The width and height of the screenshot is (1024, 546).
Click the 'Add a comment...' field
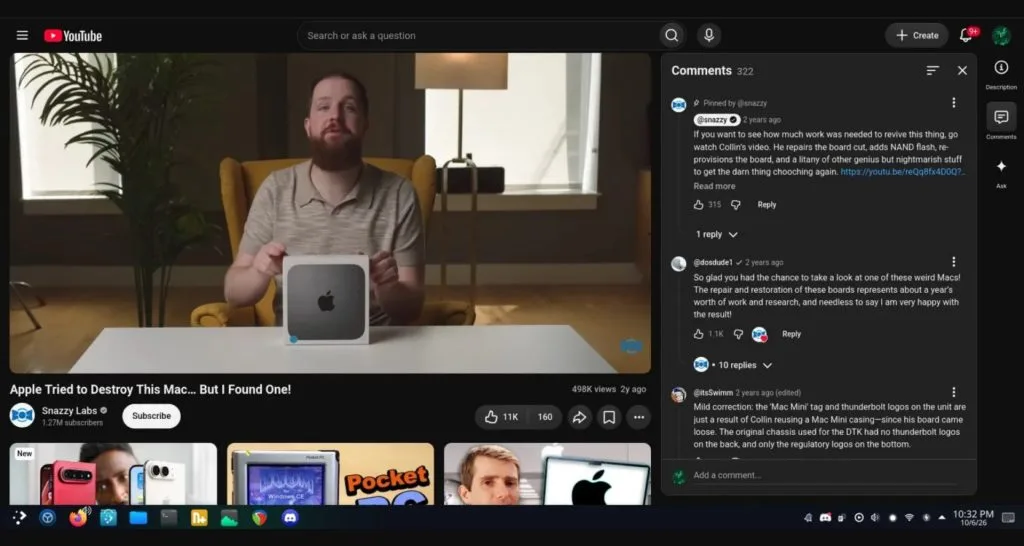[x=825, y=475]
